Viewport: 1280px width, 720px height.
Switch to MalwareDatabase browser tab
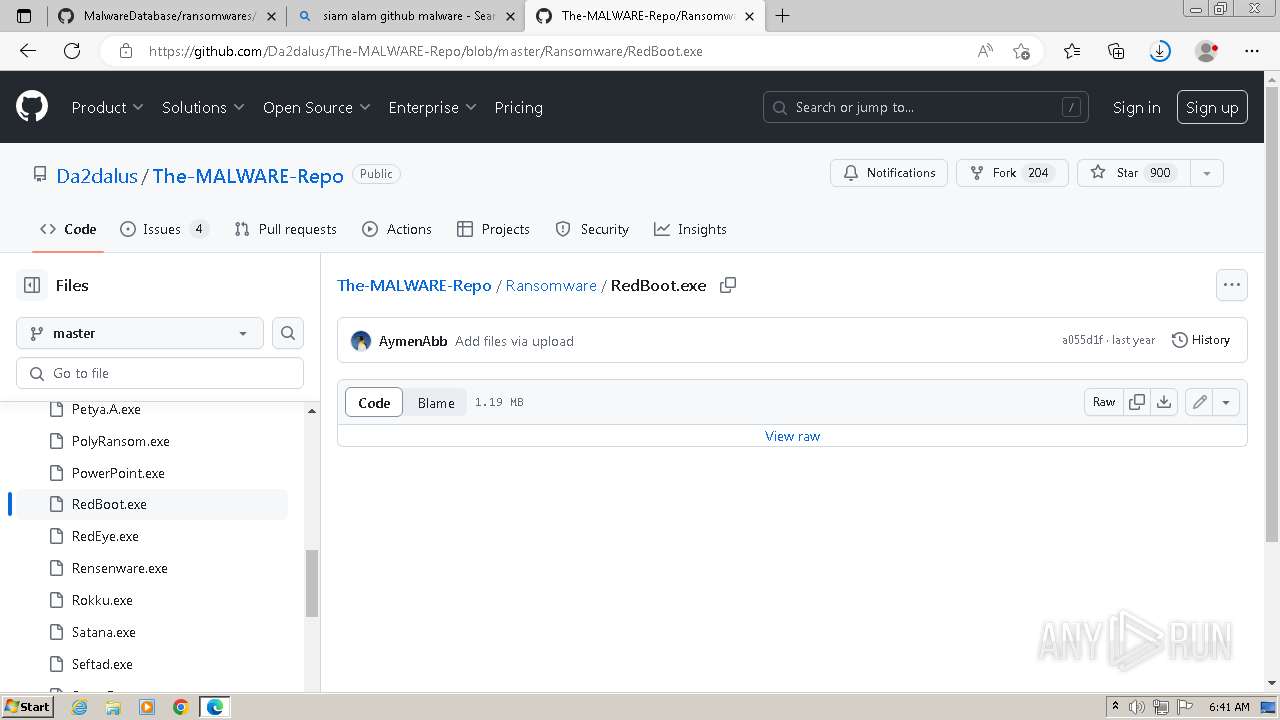pos(165,16)
